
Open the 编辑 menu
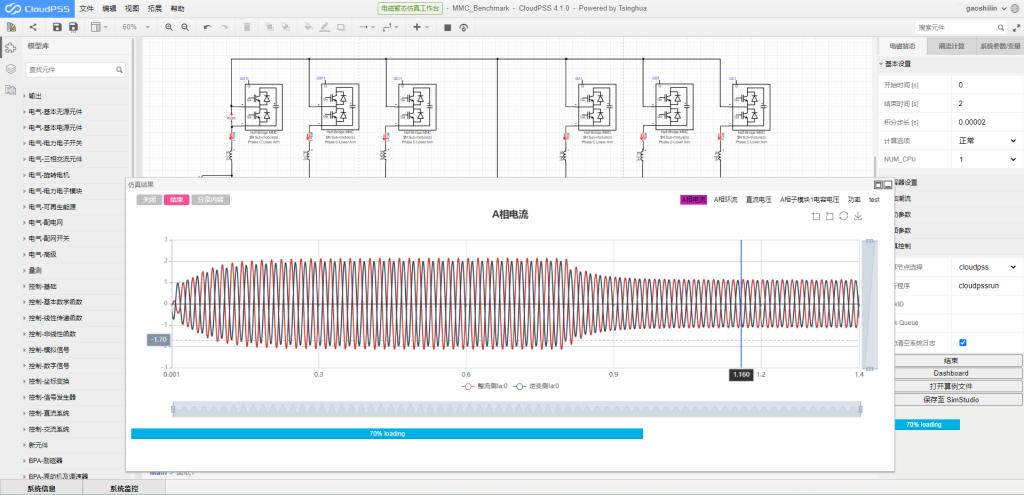(x=108, y=7)
